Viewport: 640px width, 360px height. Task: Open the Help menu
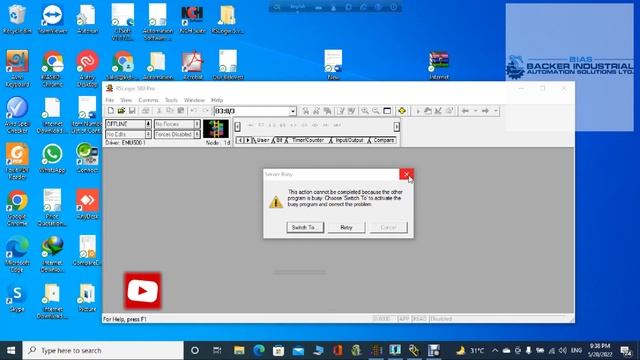click(217, 100)
